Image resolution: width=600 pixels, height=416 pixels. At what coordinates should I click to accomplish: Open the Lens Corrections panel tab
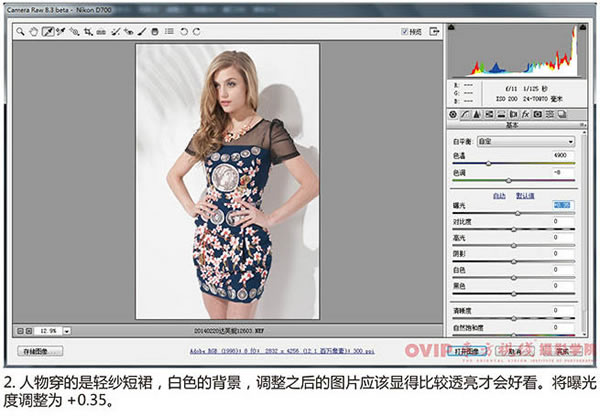513,114
